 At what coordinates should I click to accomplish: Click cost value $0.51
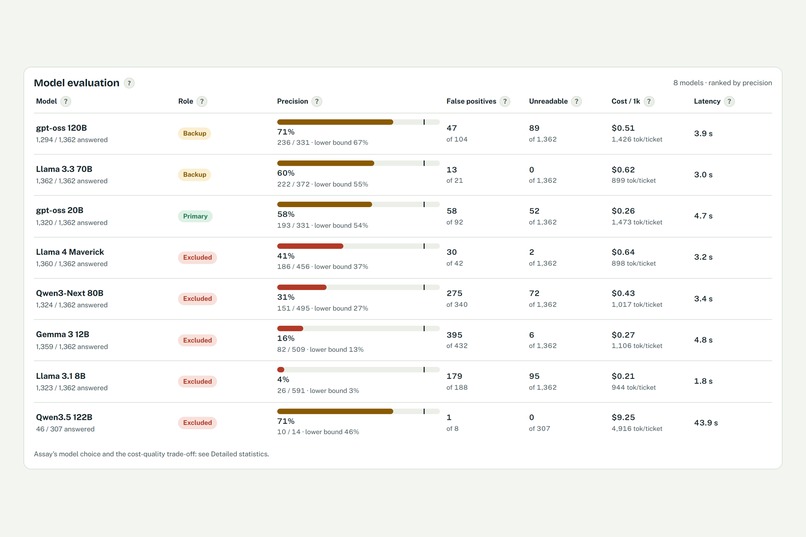click(623, 128)
